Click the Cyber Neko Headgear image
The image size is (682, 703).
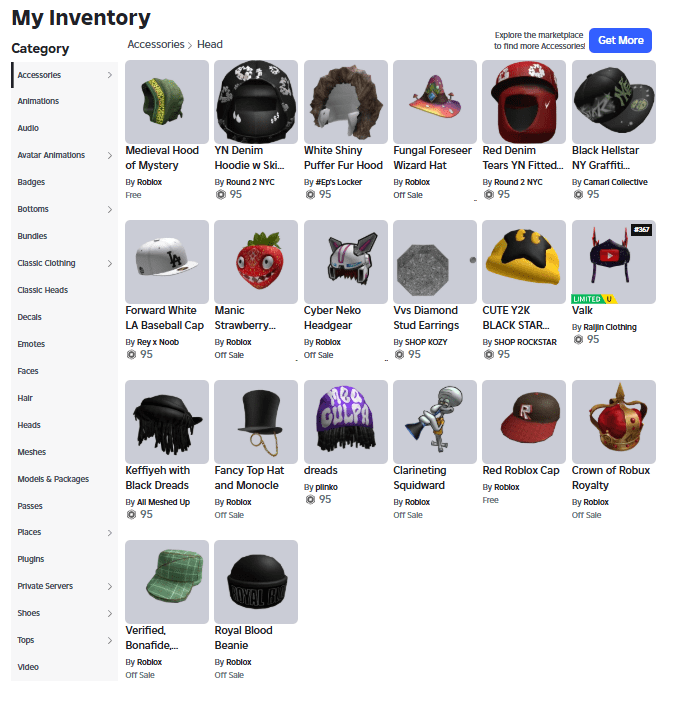click(x=346, y=262)
